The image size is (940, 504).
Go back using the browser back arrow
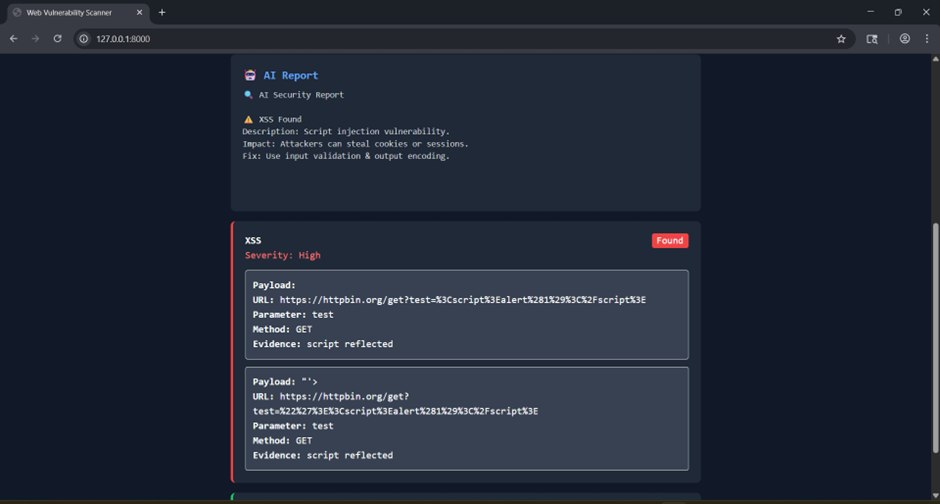13,38
